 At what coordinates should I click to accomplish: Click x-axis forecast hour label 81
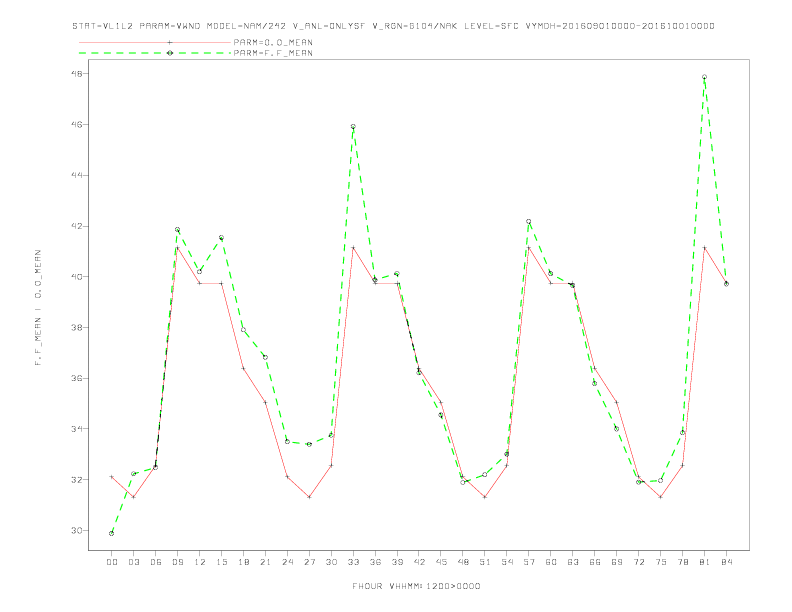tap(705, 562)
